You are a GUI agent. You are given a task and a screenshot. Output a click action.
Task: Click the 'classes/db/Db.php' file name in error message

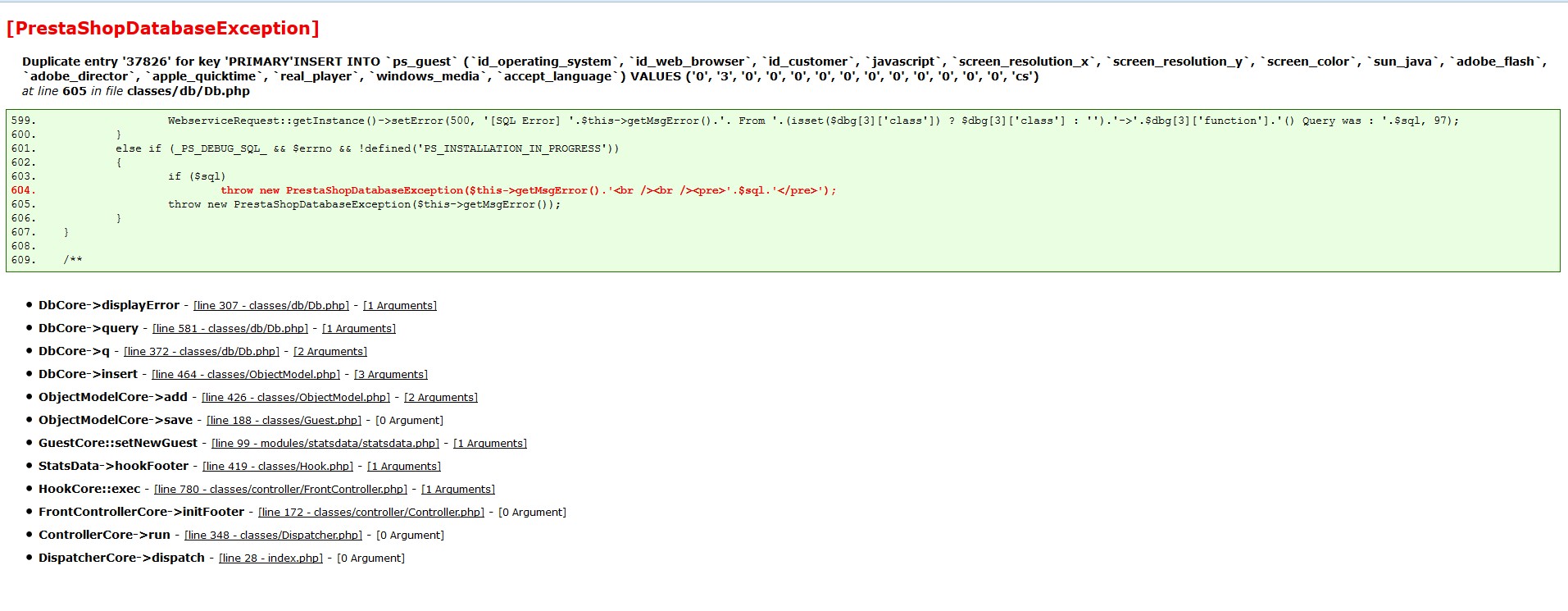click(189, 91)
